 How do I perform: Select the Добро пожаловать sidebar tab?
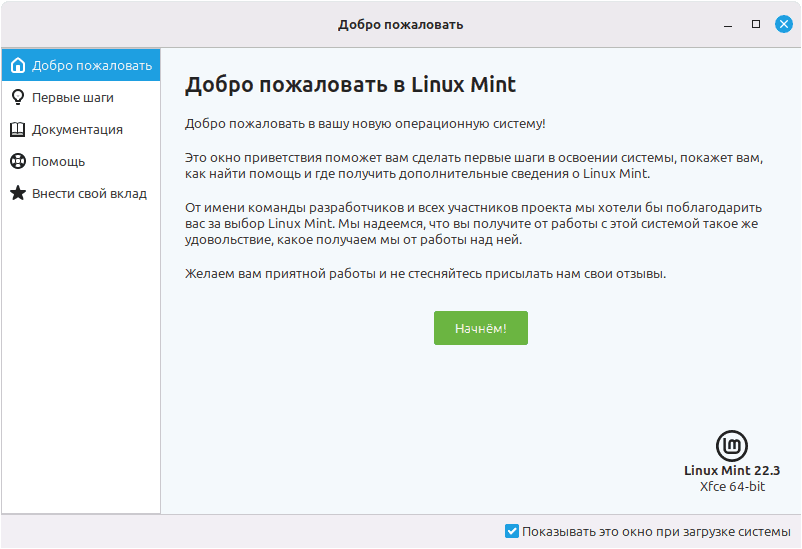(x=81, y=65)
